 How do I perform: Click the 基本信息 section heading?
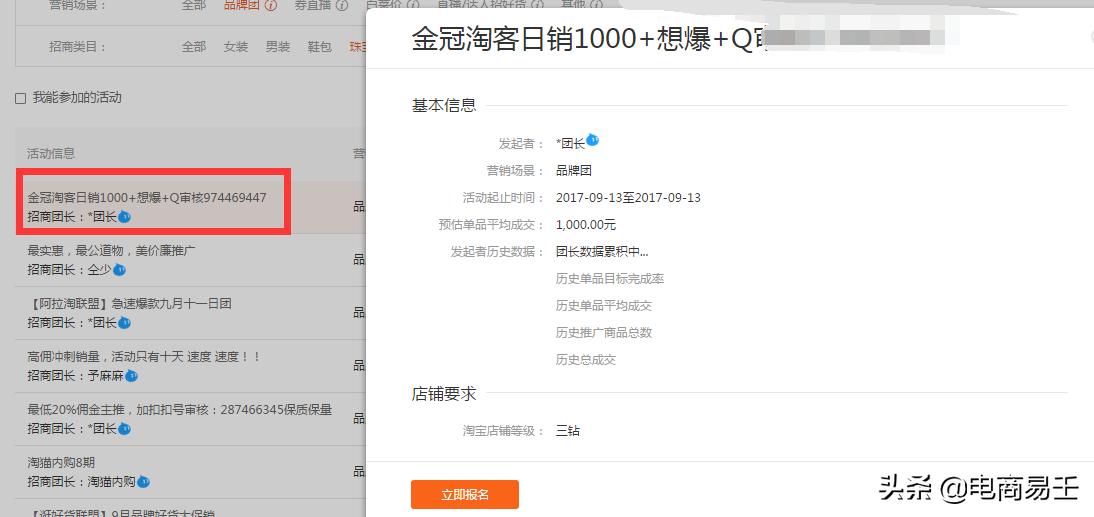point(444,105)
